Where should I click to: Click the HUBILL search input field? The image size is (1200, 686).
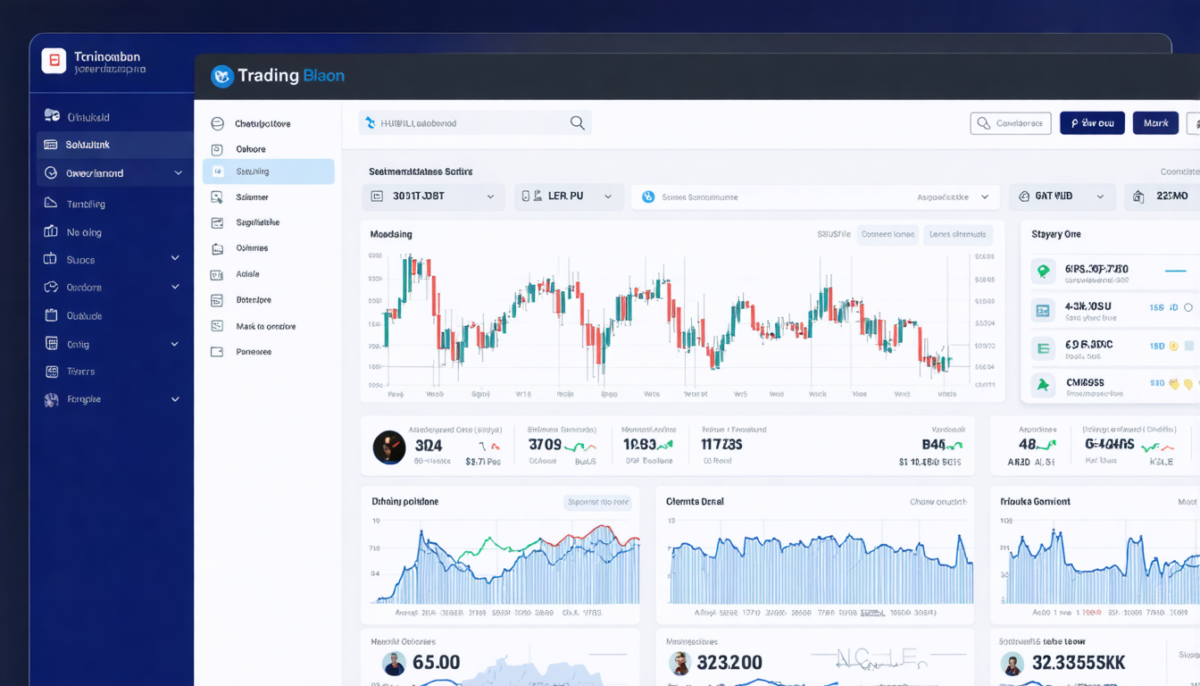click(475, 123)
